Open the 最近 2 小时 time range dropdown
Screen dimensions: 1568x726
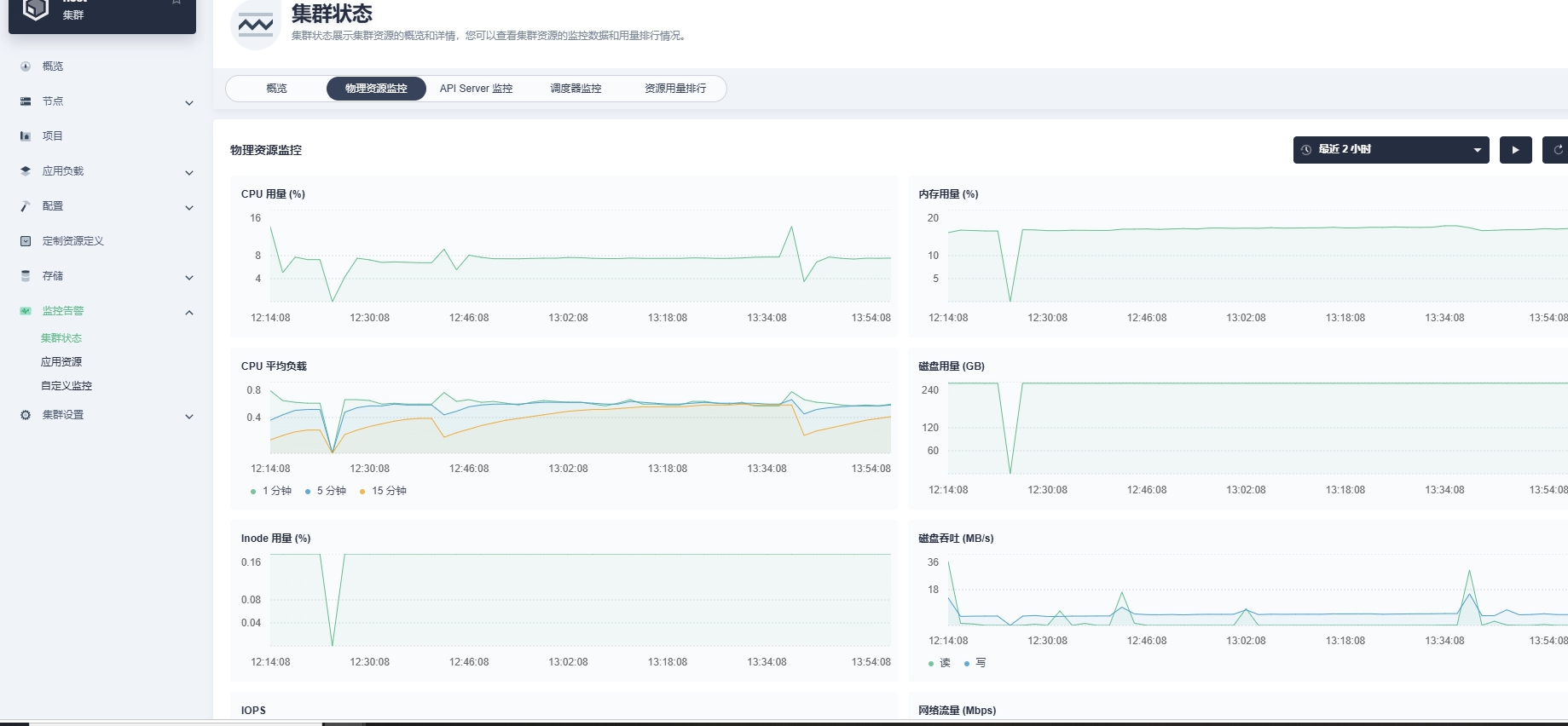tap(1391, 150)
